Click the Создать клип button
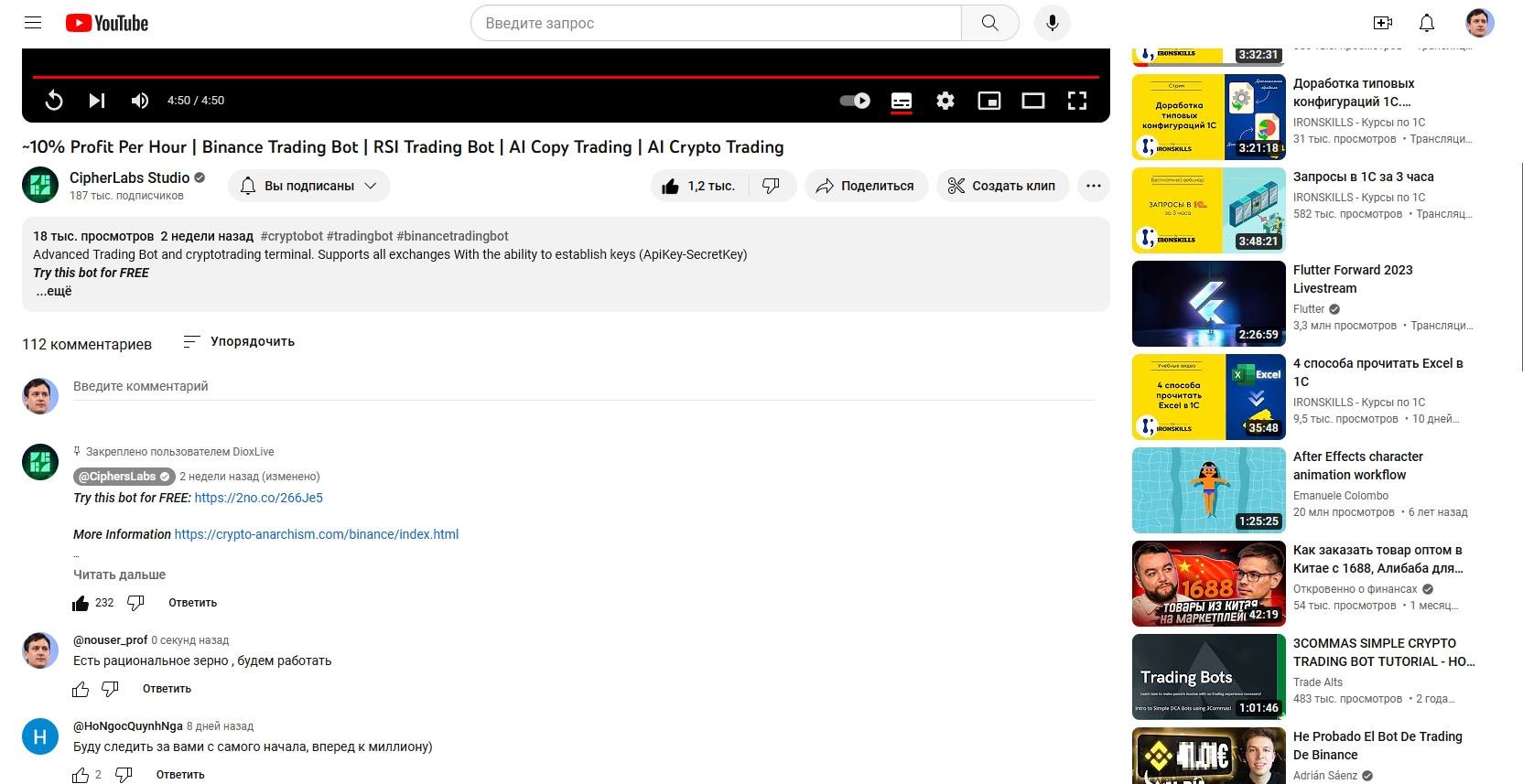1523x784 pixels. [1002, 186]
